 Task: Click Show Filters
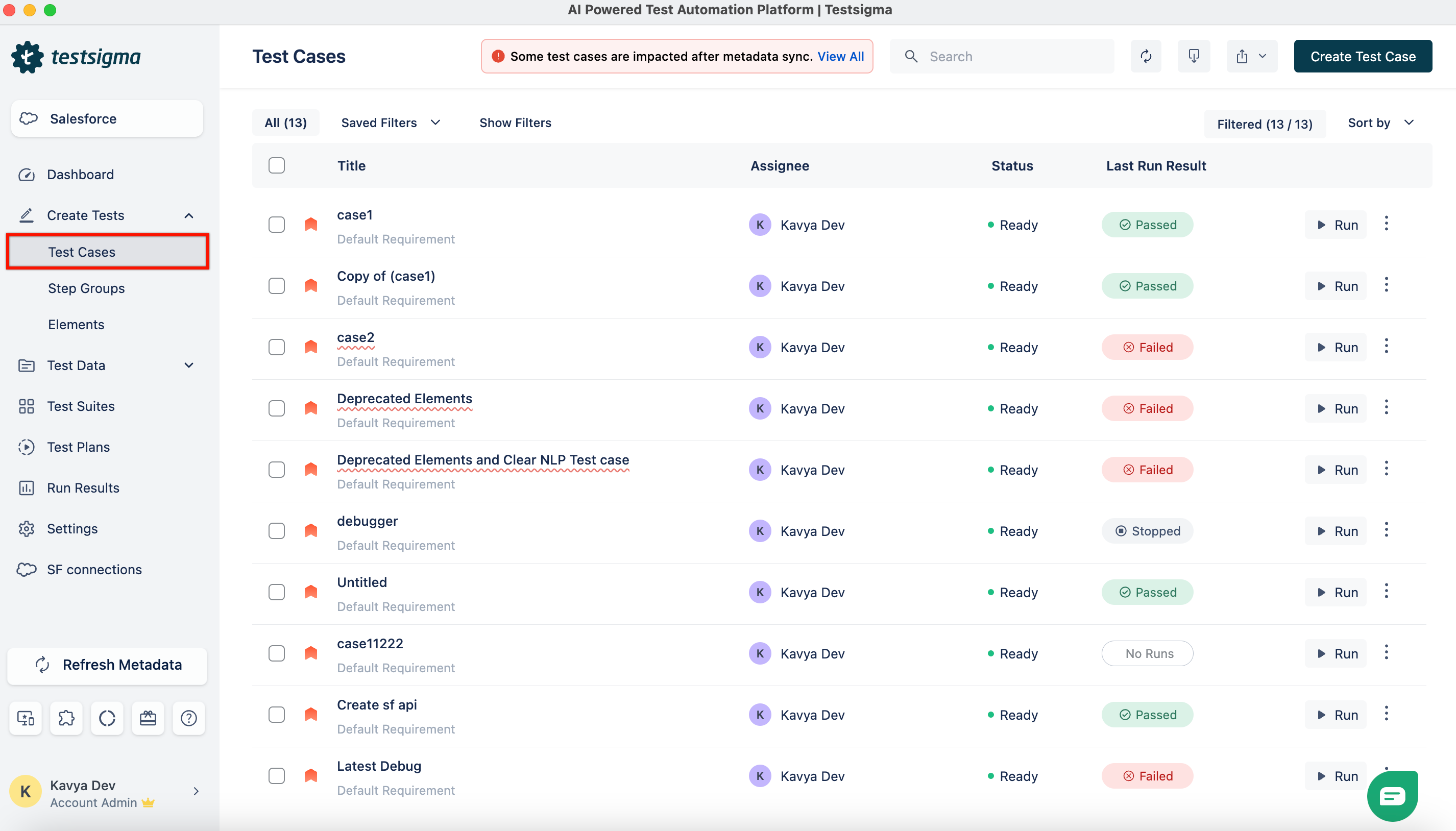[515, 123]
